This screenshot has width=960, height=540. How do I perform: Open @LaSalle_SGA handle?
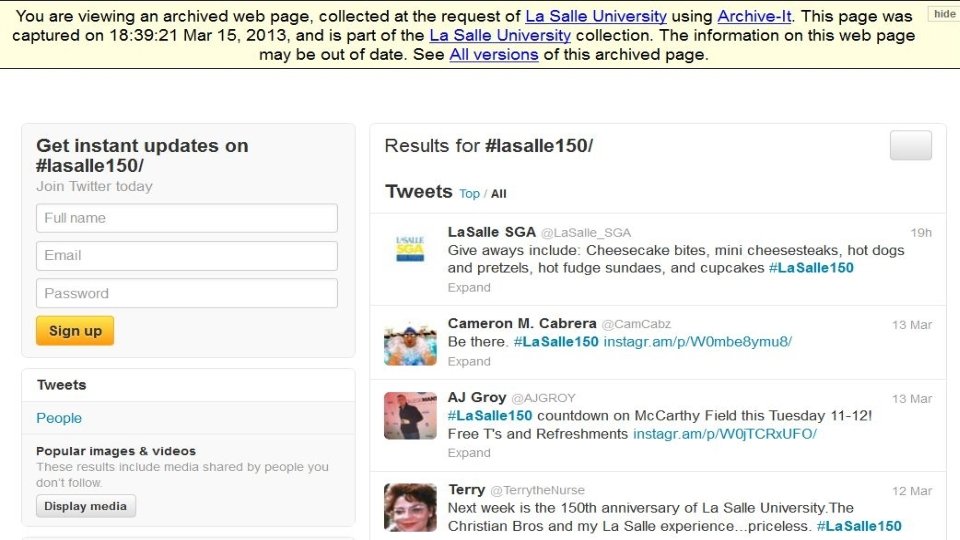point(586,233)
